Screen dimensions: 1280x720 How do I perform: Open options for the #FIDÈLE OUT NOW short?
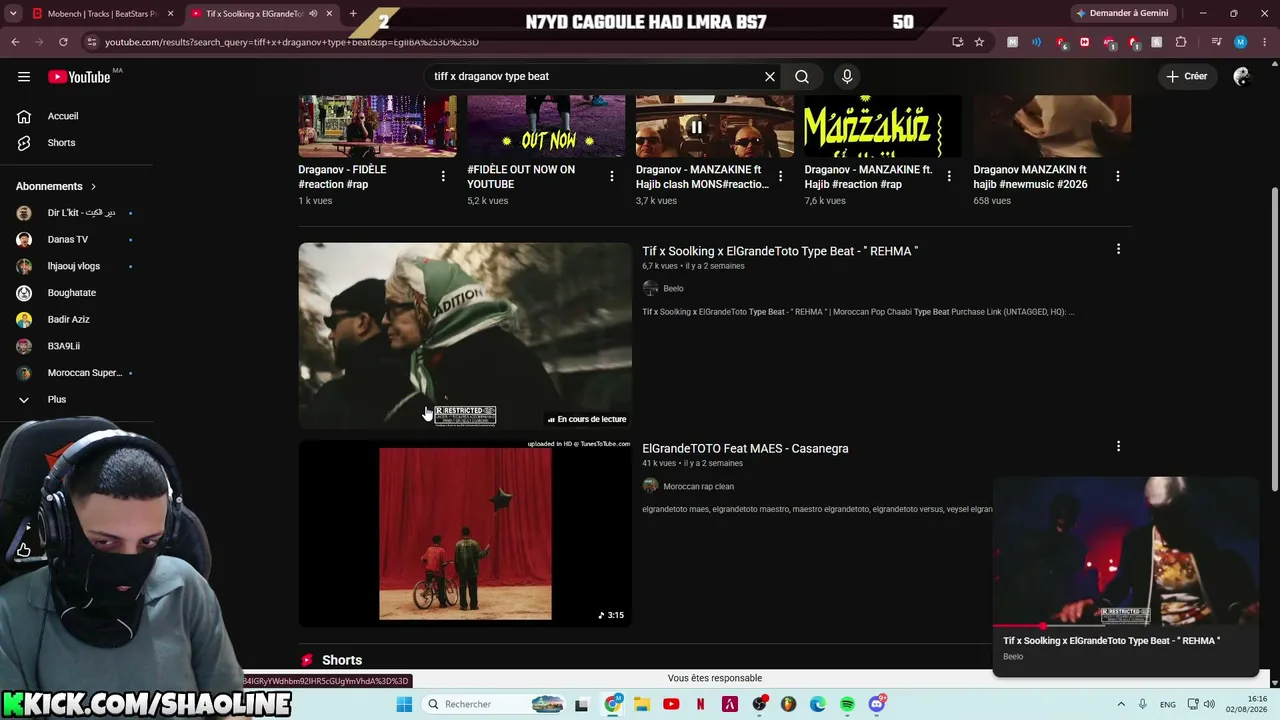click(x=612, y=176)
